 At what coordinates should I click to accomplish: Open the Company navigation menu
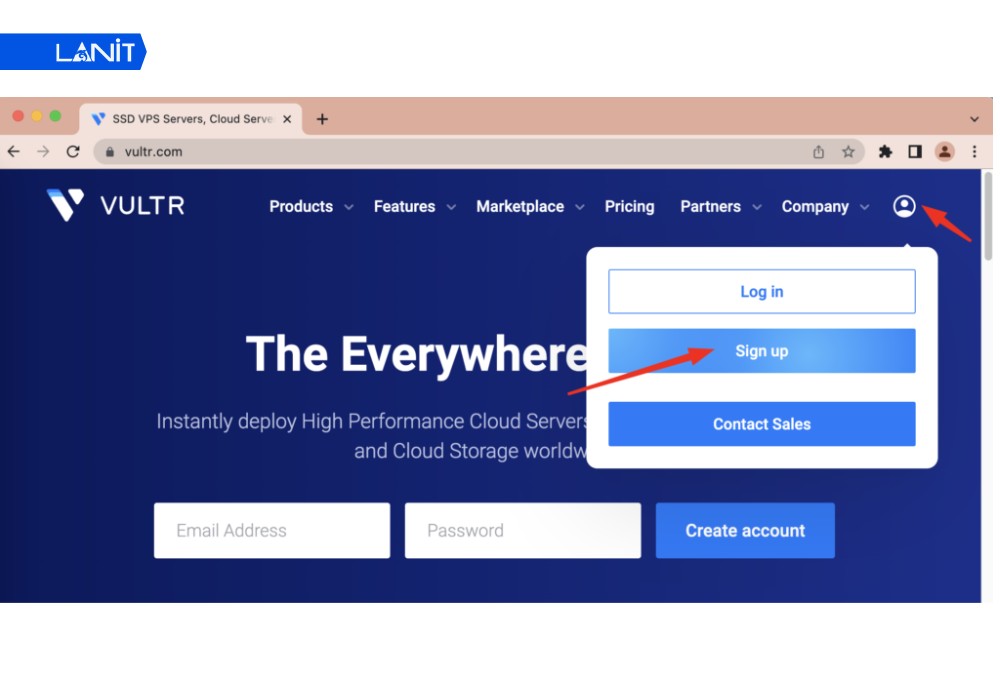pyautogui.click(x=825, y=206)
